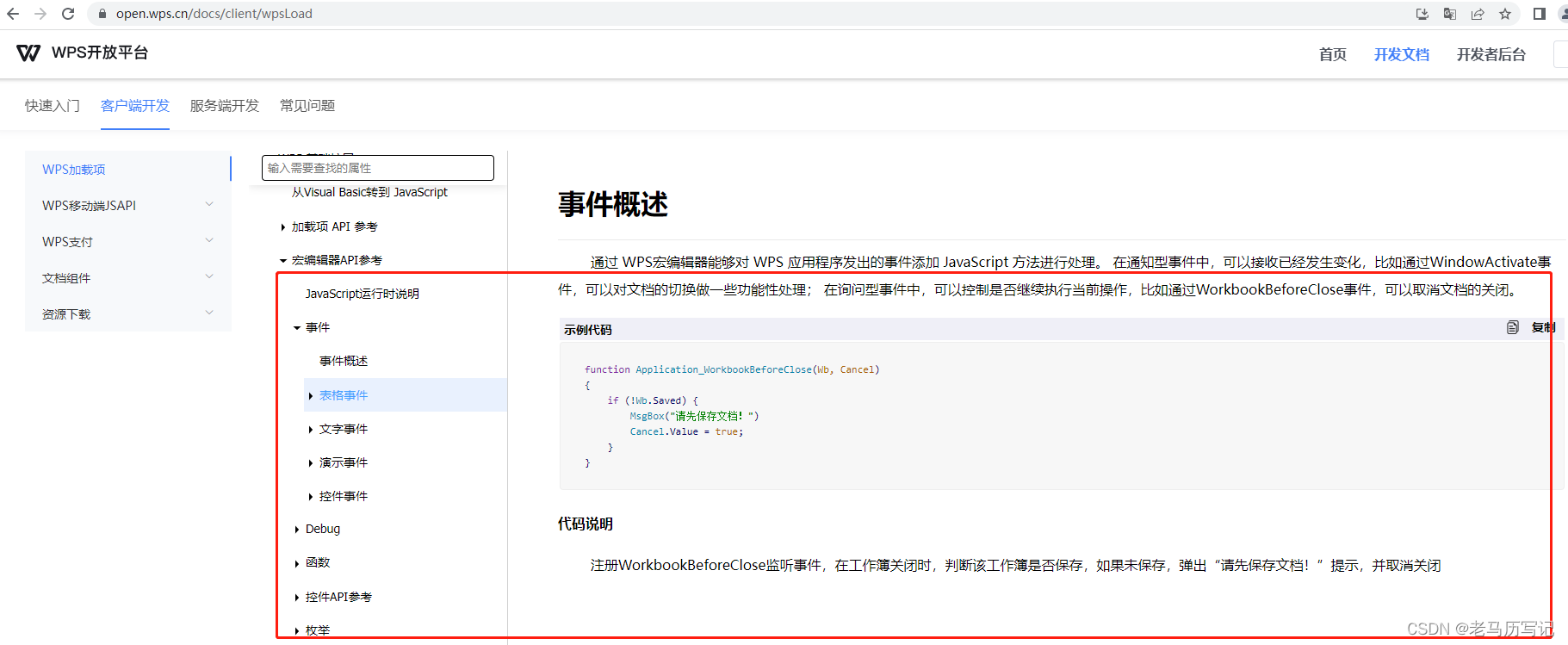This screenshot has width=1568, height=645.
Task: Expand 演示事件 tree node
Action: pyautogui.click(x=311, y=463)
